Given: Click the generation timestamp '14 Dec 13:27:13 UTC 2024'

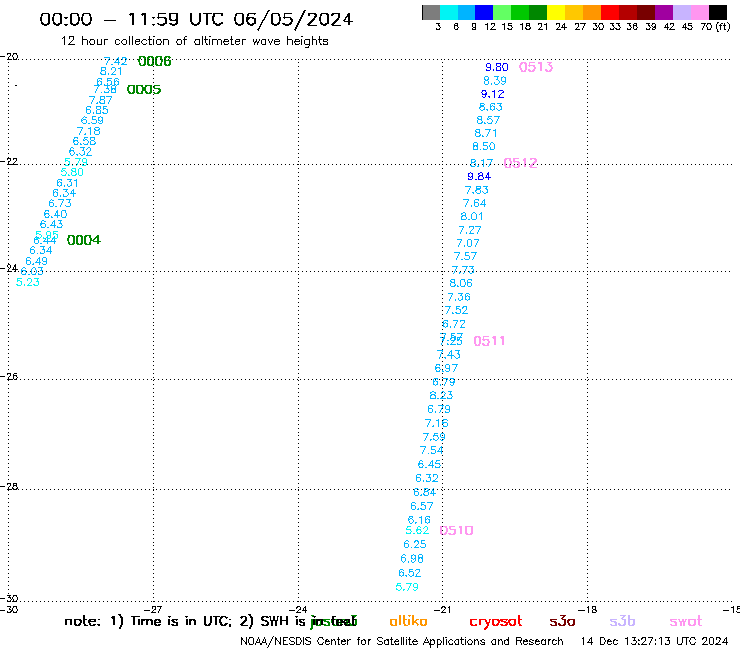Looking at the screenshot, I should tap(654, 641).
